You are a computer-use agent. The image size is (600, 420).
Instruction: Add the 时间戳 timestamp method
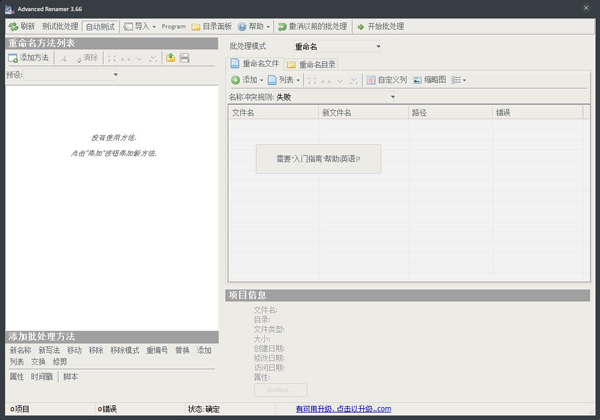point(42,377)
